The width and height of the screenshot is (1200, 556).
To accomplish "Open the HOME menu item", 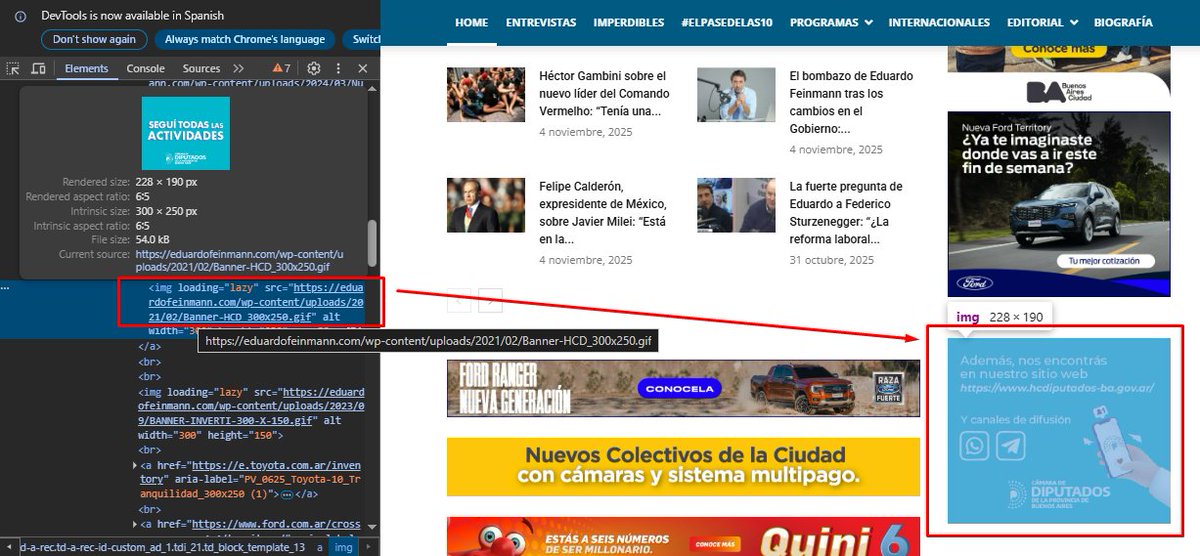I will (x=472, y=22).
